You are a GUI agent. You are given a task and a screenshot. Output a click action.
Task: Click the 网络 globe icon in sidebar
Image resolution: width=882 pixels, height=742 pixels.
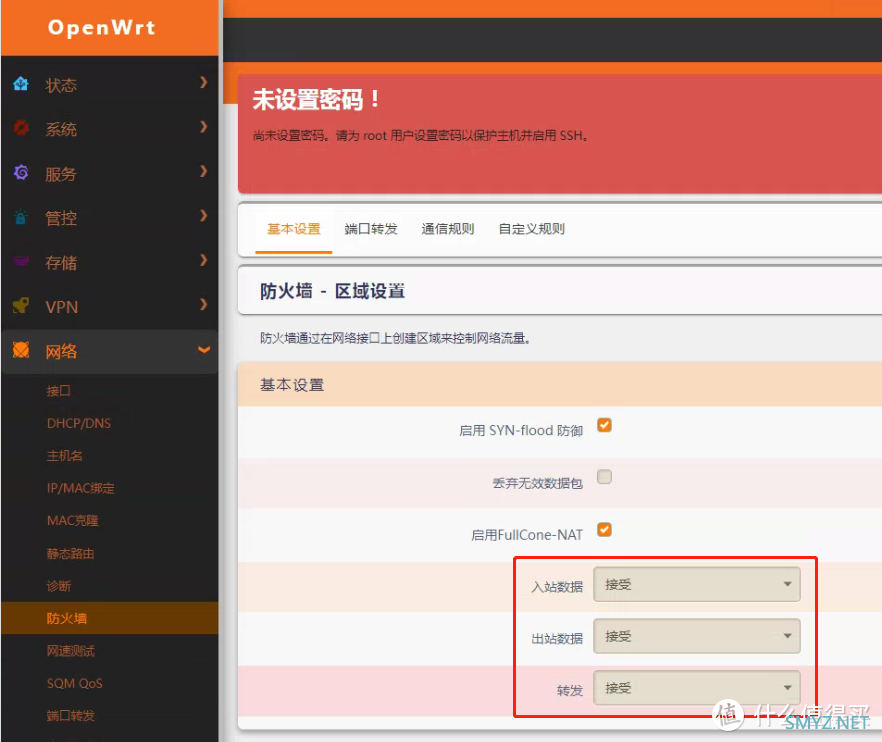[x=21, y=350]
